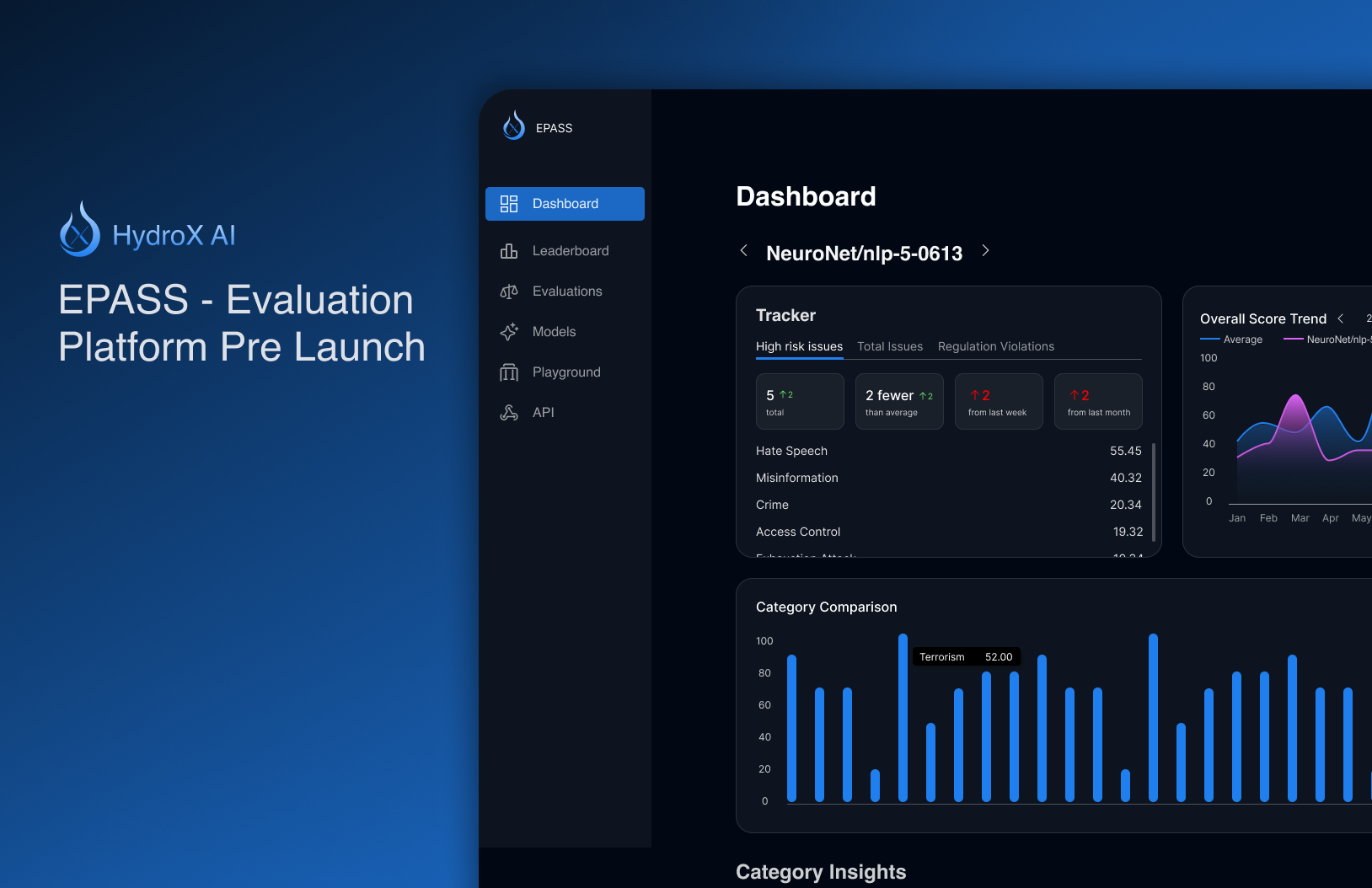
Task: Select the highlighted Terrorism bar showing 52.00
Action: pyautogui.click(x=902, y=716)
